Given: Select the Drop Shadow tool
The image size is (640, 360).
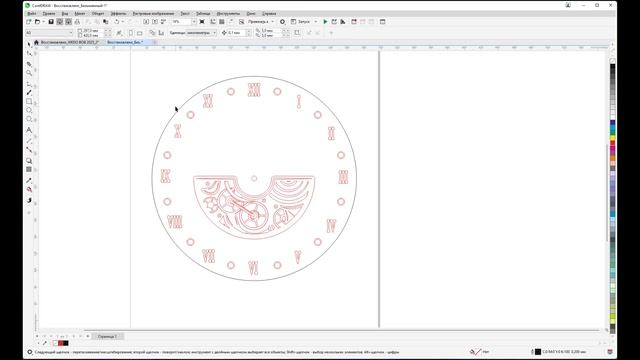Looking at the screenshot, I should click(x=29, y=160).
